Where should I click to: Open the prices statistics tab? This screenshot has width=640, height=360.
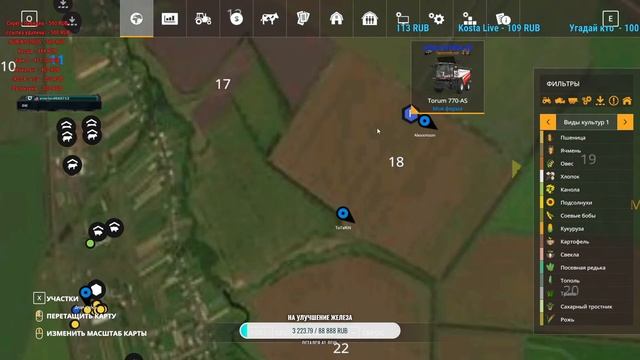(169, 19)
